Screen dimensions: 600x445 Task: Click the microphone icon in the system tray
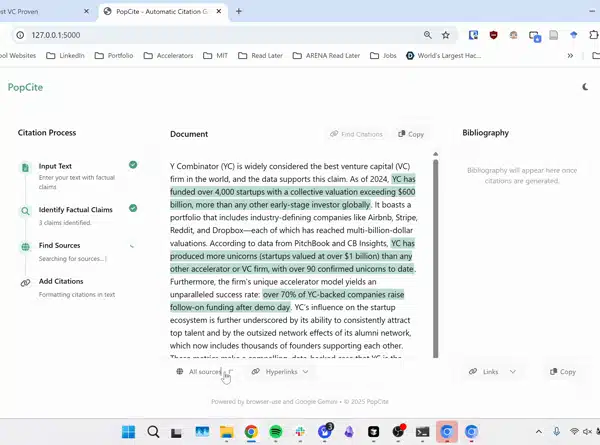[556, 432]
